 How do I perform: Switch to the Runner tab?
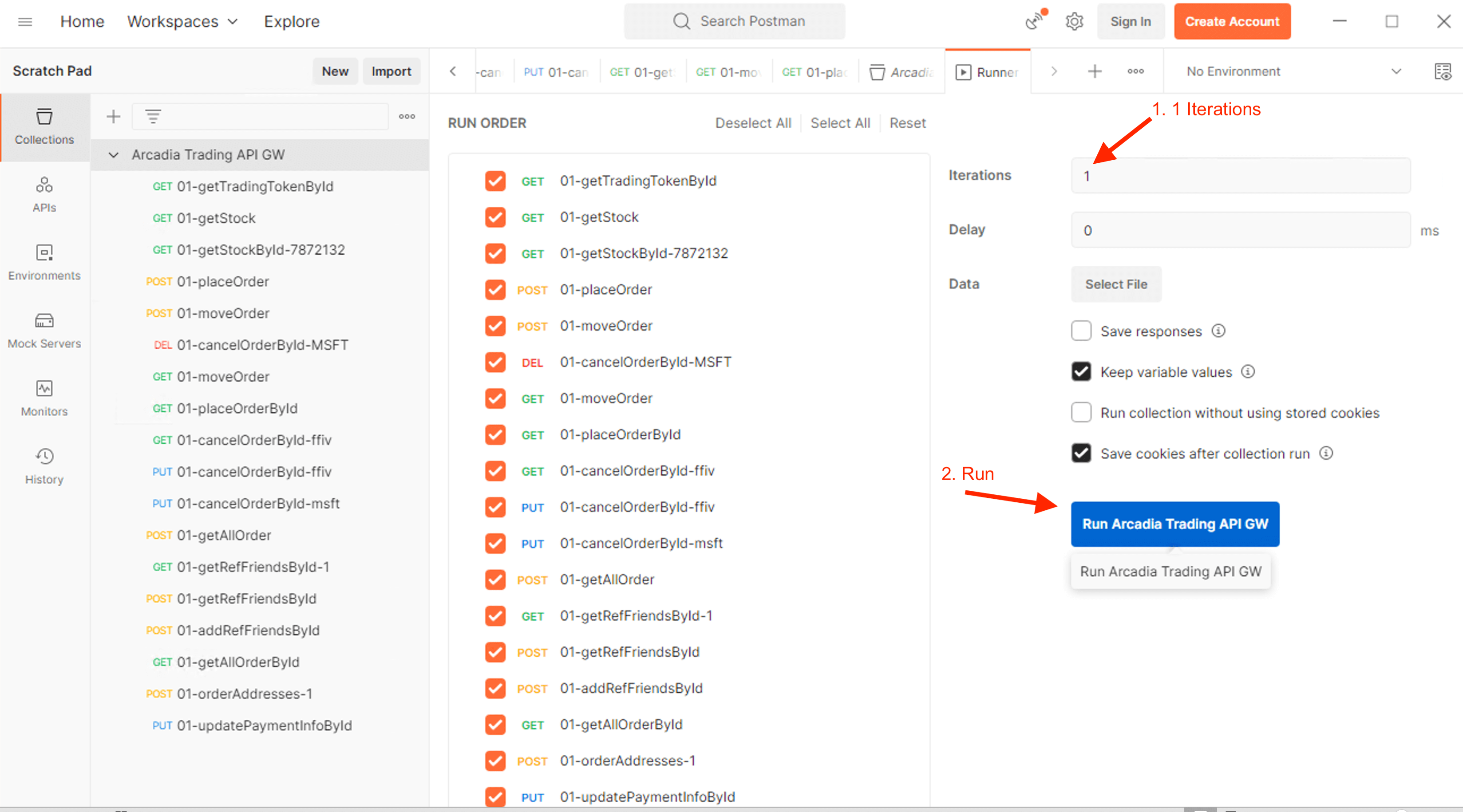coord(988,72)
